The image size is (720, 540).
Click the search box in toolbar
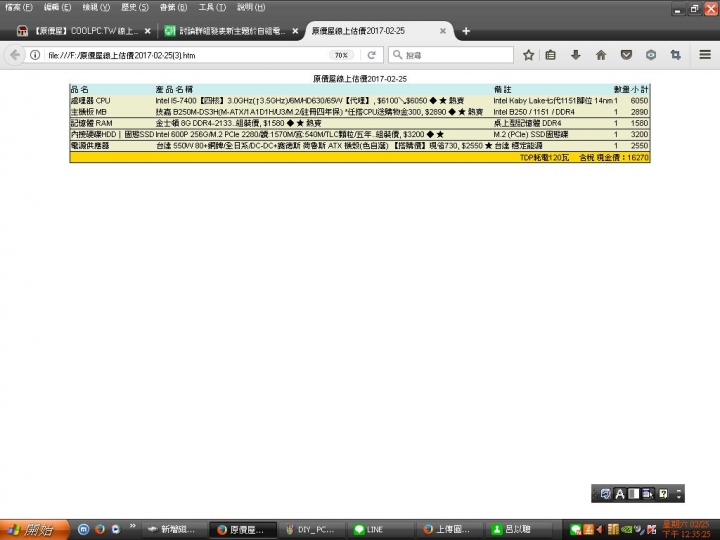(451, 55)
